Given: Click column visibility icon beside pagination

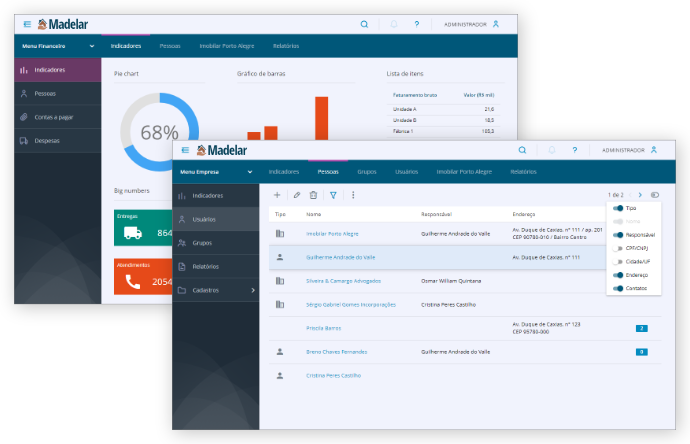Looking at the screenshot, I should (x=655, y=195).
